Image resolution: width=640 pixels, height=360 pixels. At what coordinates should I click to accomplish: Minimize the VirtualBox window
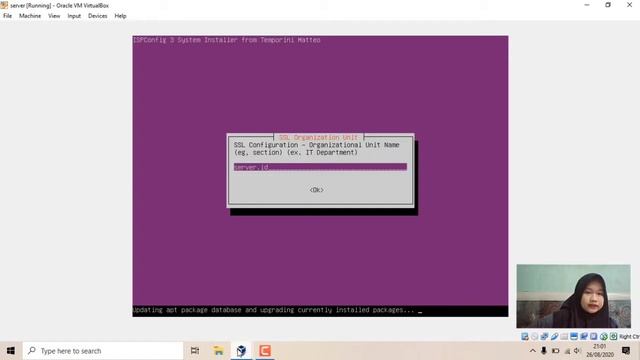coord(587,5)
